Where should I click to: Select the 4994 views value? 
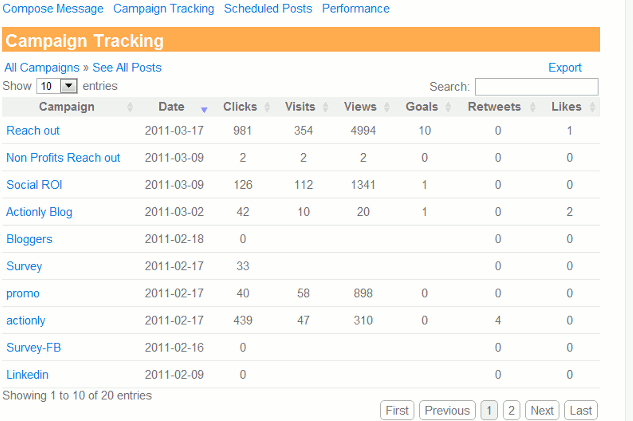tap(363, 131)
